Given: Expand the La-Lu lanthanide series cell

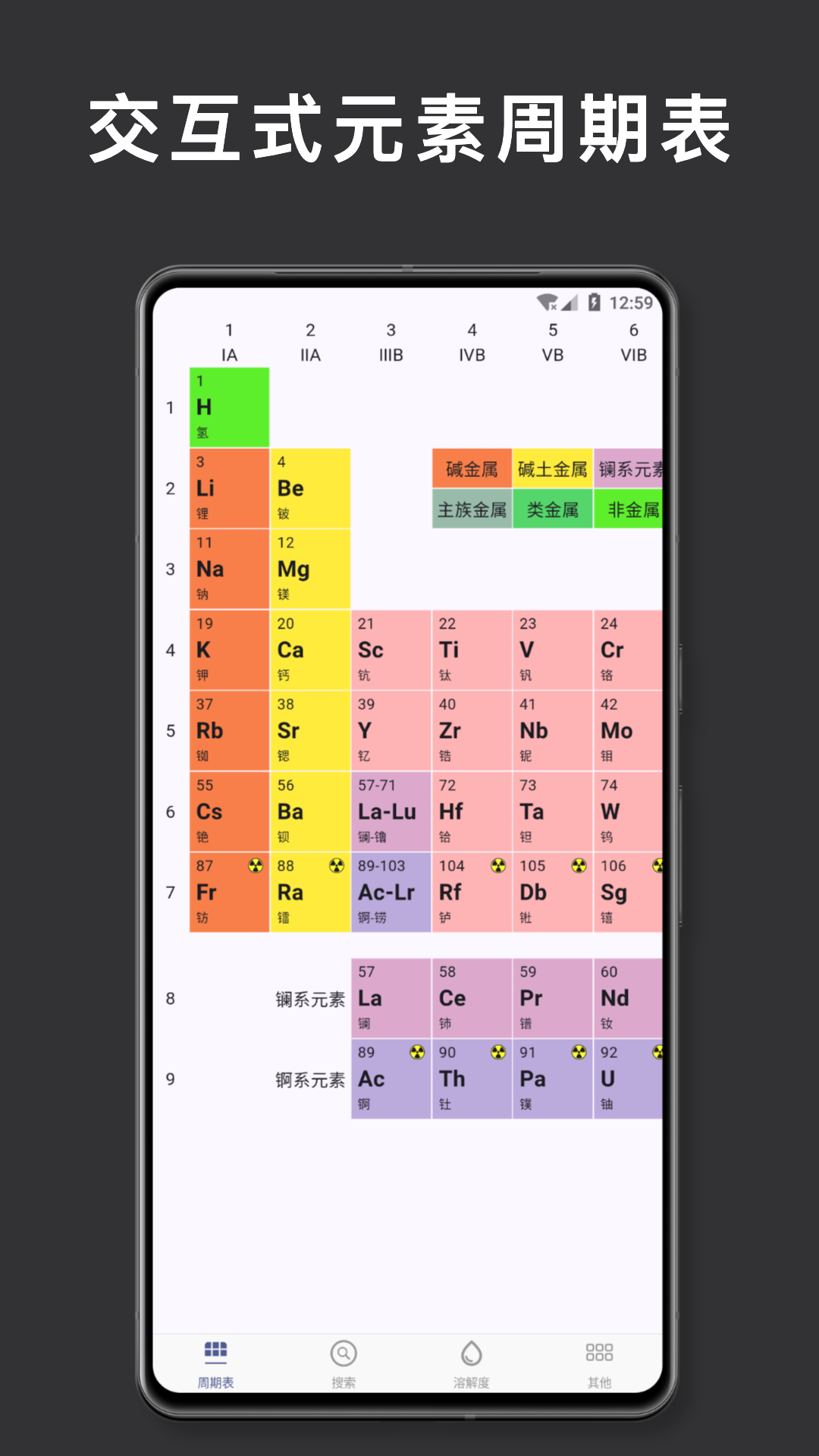Looking at the screenshot, I should tap(391, 811).
